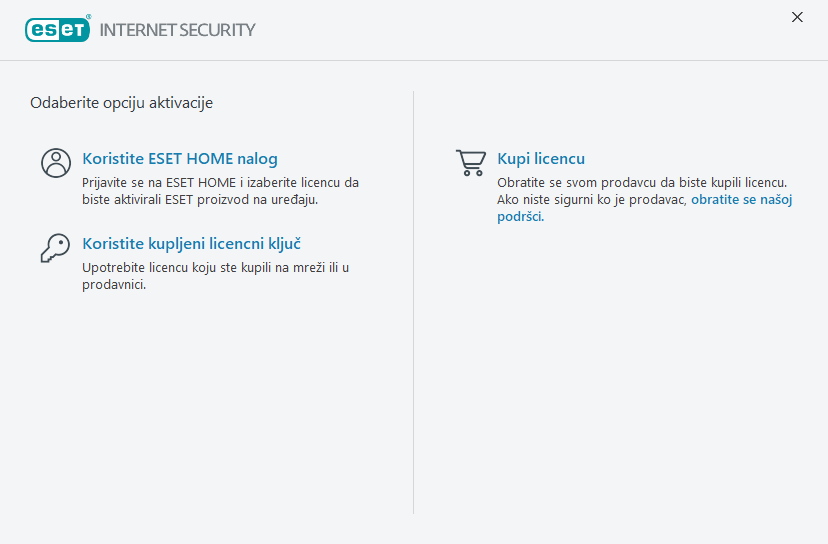The image size is (828, 544).
Task: Click the shopping cart icon
Action: (470, 162)
